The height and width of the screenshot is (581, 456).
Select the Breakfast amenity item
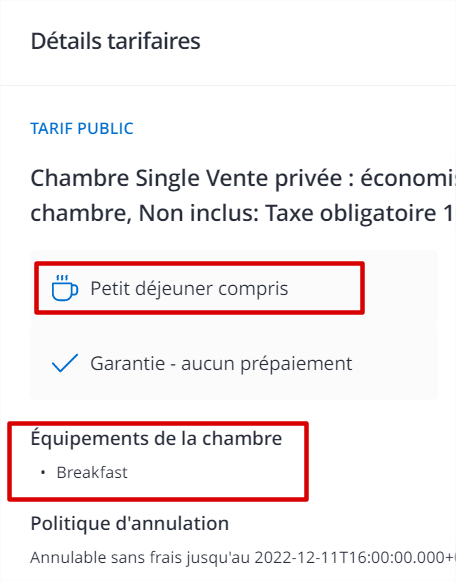[92, 472]
